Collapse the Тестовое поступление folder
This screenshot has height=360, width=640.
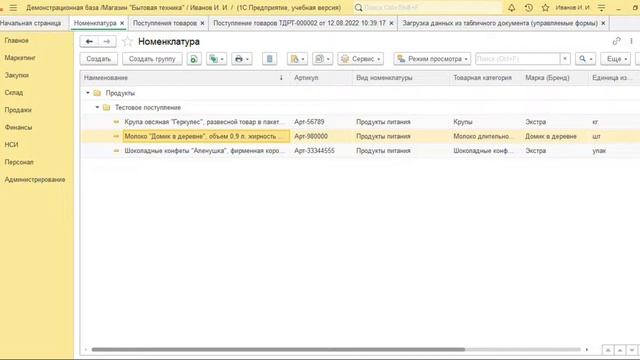97,107
